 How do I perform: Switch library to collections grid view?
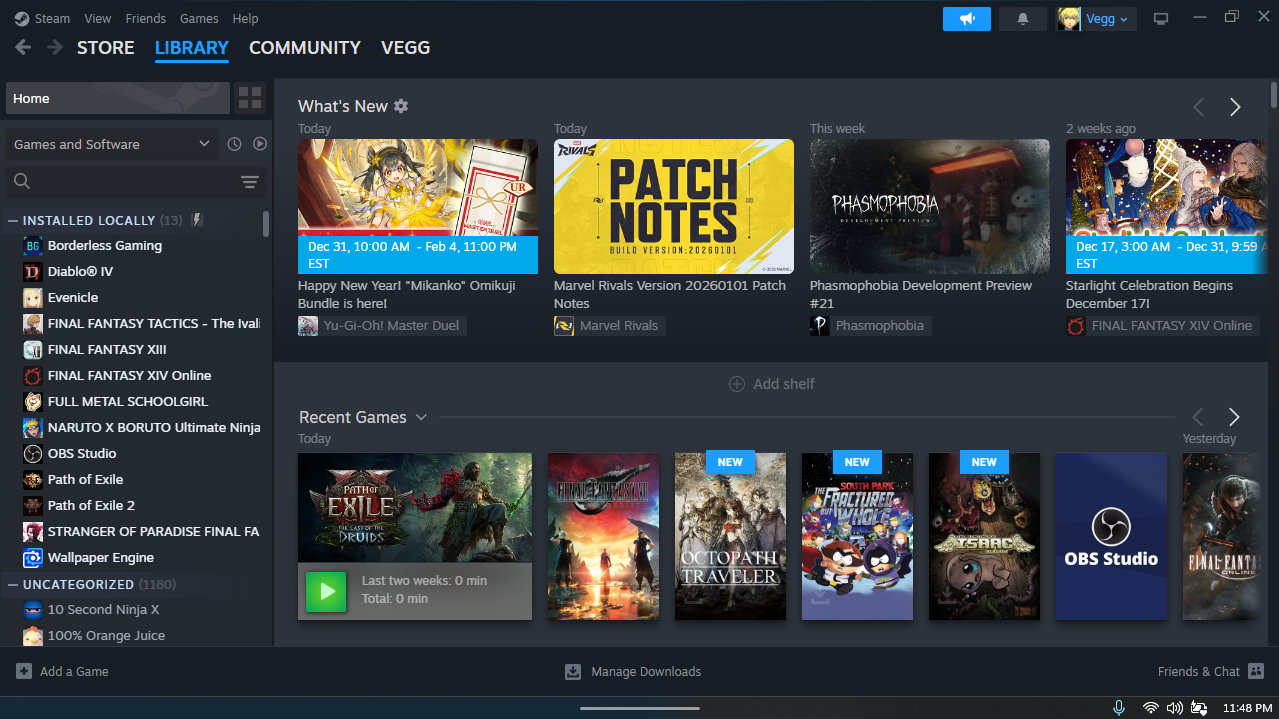click(250, 98)
